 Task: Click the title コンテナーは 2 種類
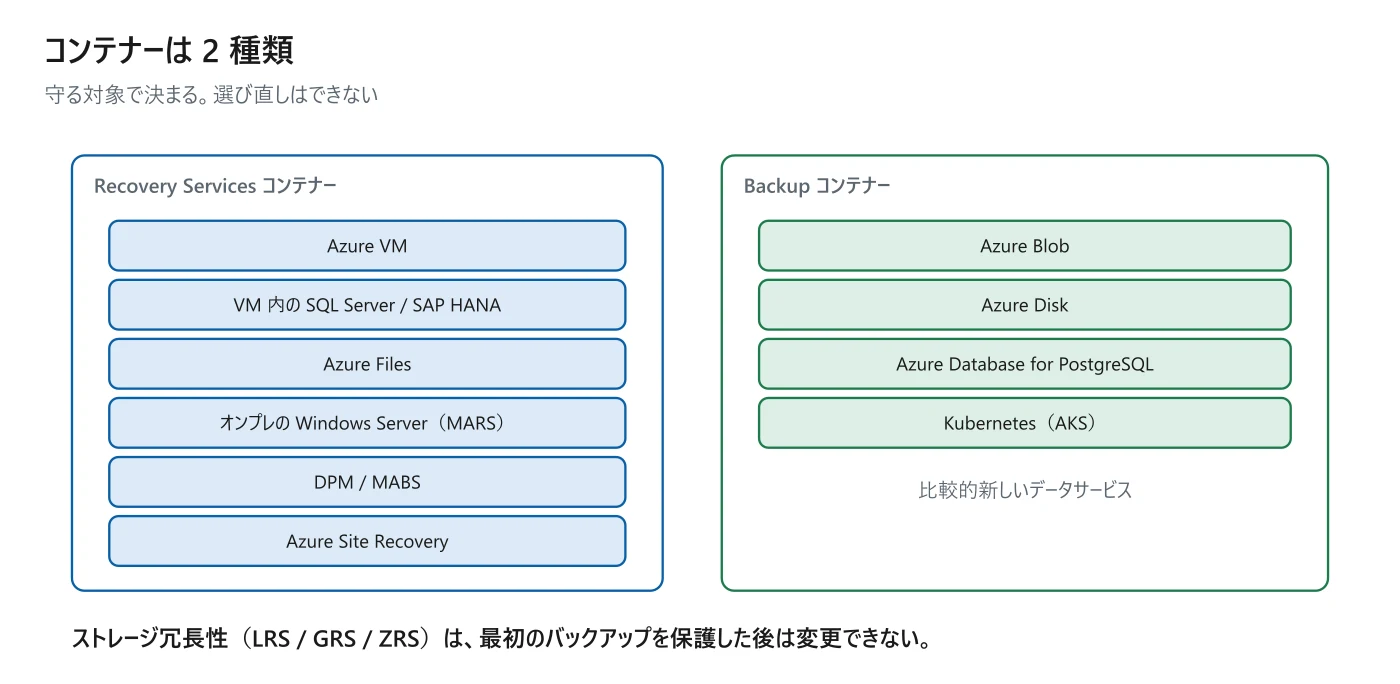pyautogui.click(x=169, y=49)
